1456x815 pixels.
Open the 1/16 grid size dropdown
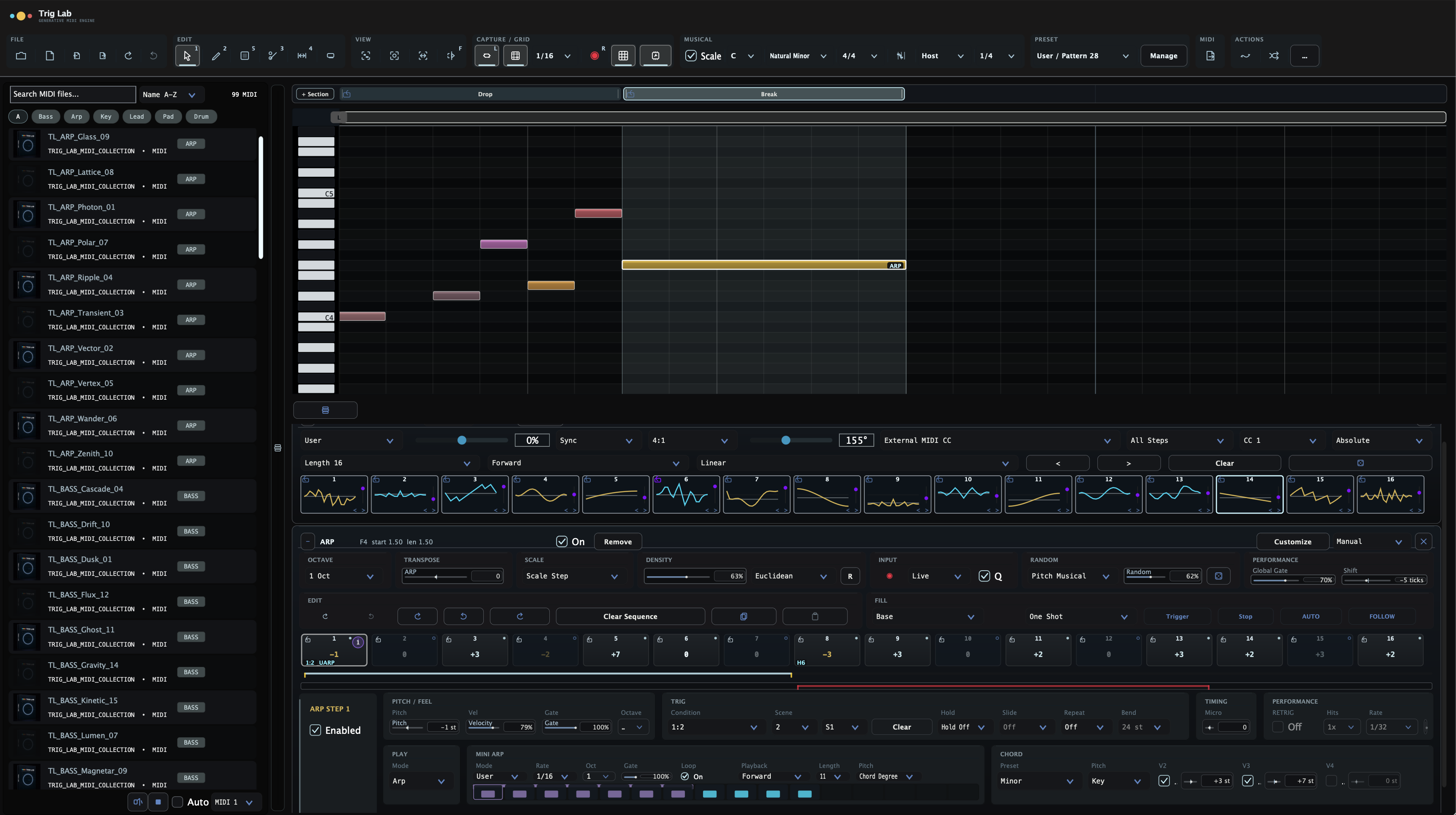553,55
